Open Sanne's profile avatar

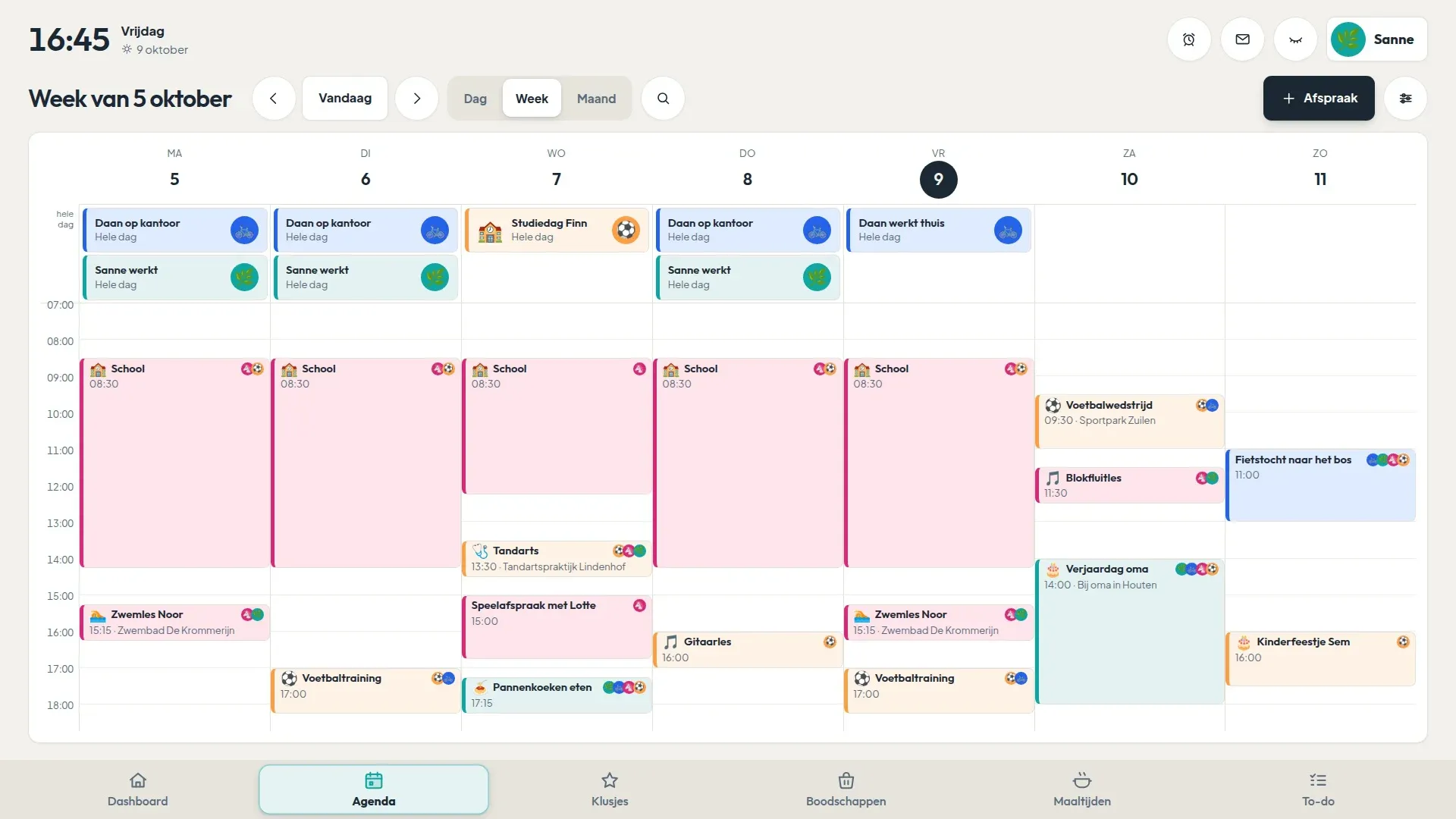[1348, 39]
